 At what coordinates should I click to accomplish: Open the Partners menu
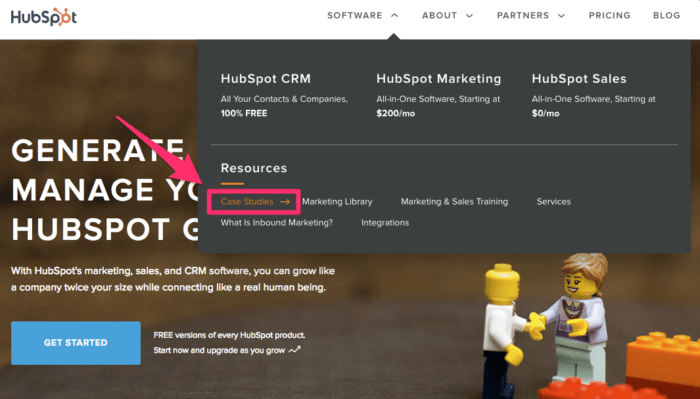(523, 16)
